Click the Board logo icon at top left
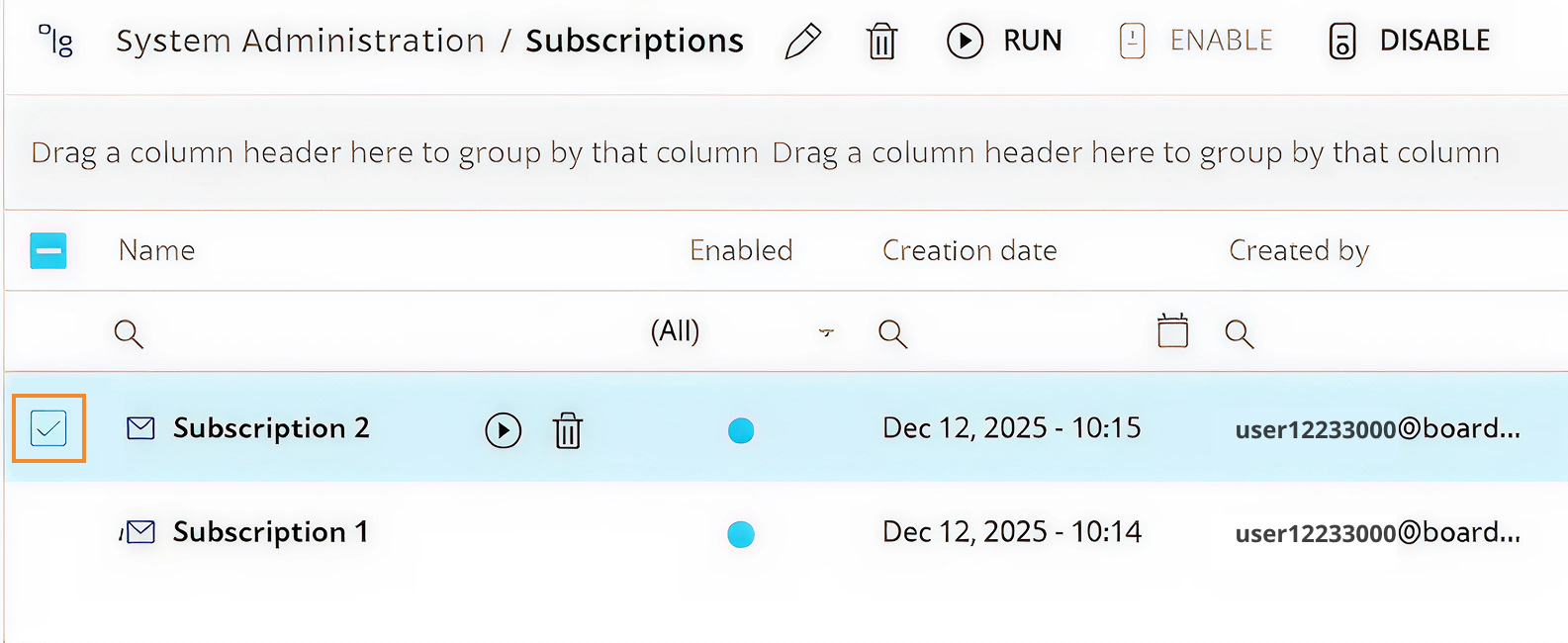The image size is (1568, 643). tap(56, 41)
